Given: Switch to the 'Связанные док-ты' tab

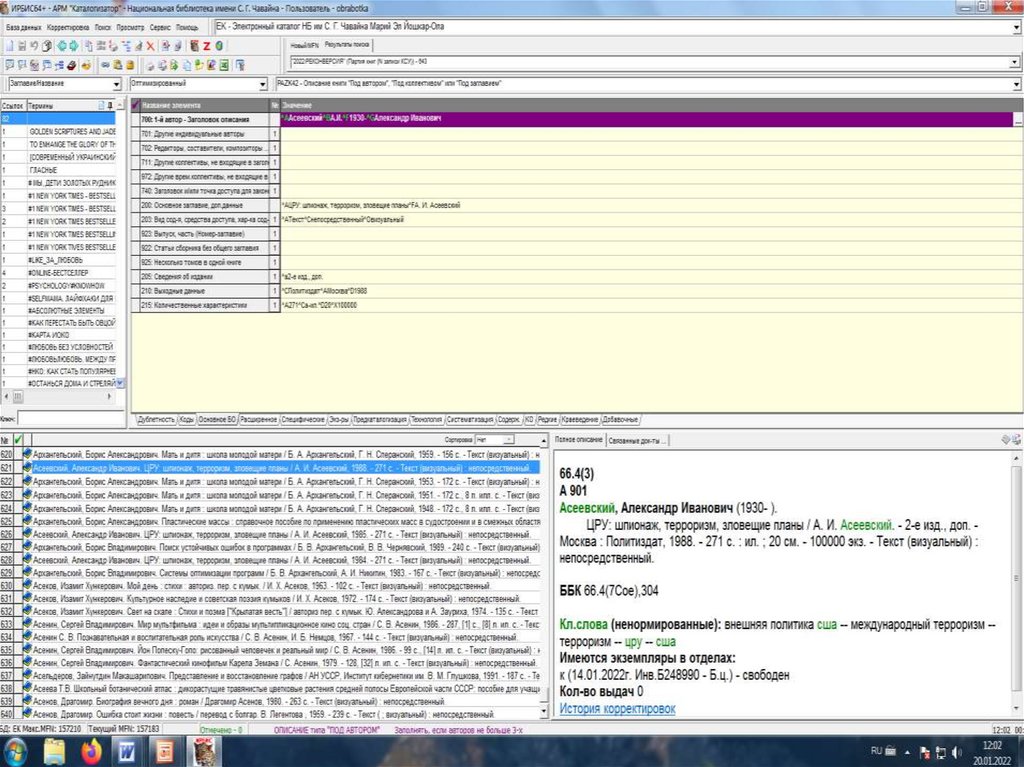Looking at the screenshot, I should click(637, 440).
